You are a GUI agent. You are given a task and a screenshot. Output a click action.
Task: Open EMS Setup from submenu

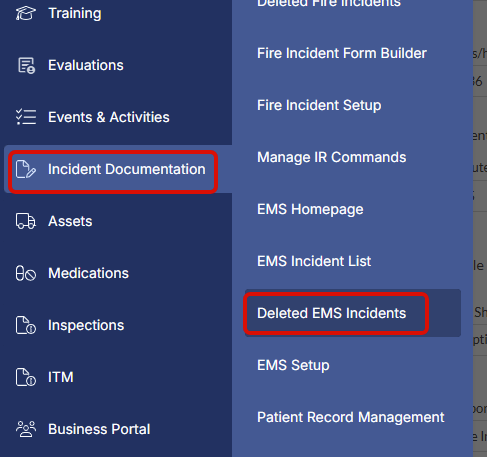[293, 366]
